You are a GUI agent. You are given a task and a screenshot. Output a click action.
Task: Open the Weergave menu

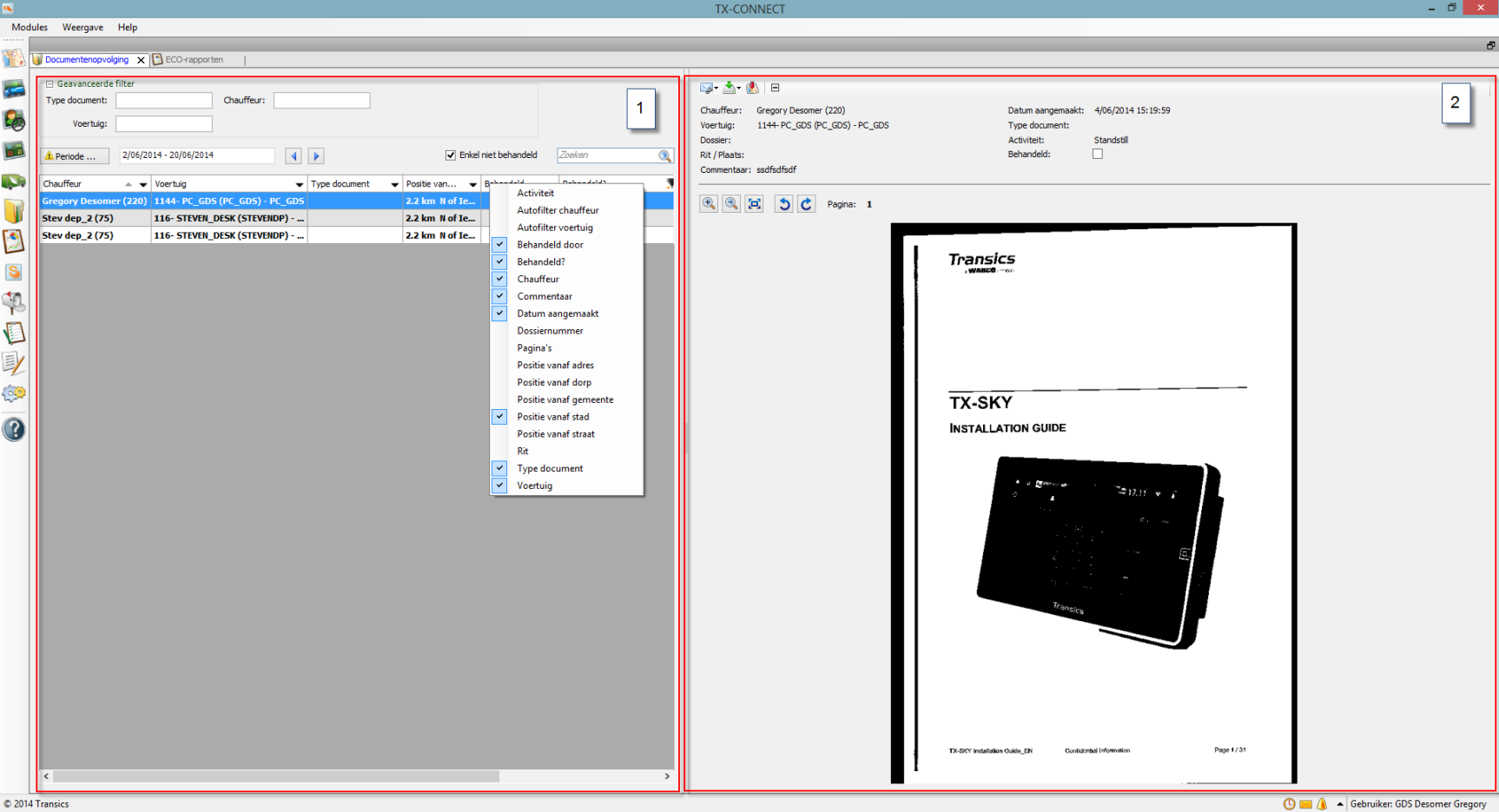(x=83, y=27)
